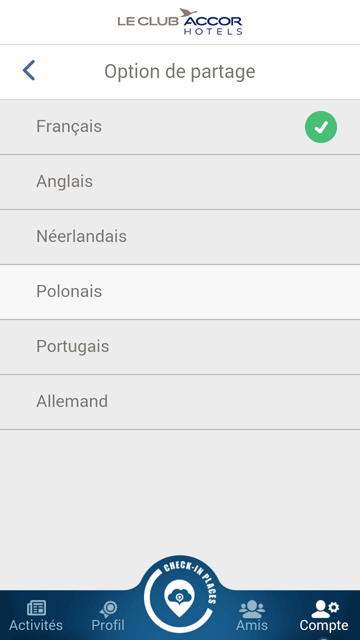
Task: Tap the Option de partage title
Action: point(180,71)
